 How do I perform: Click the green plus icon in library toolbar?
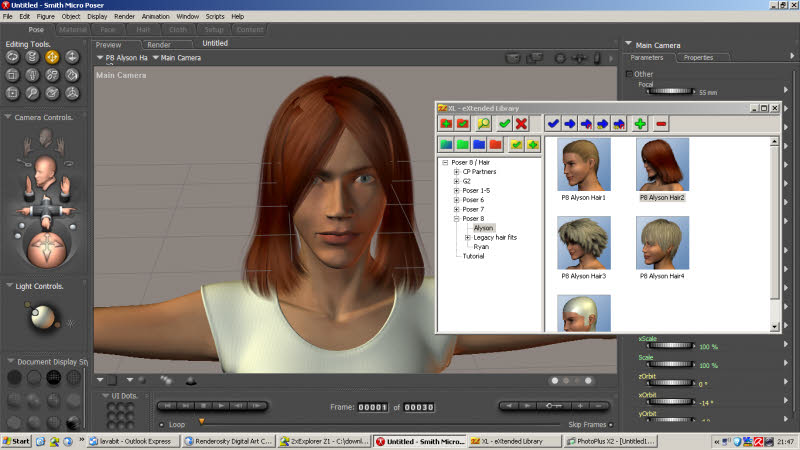639,123
